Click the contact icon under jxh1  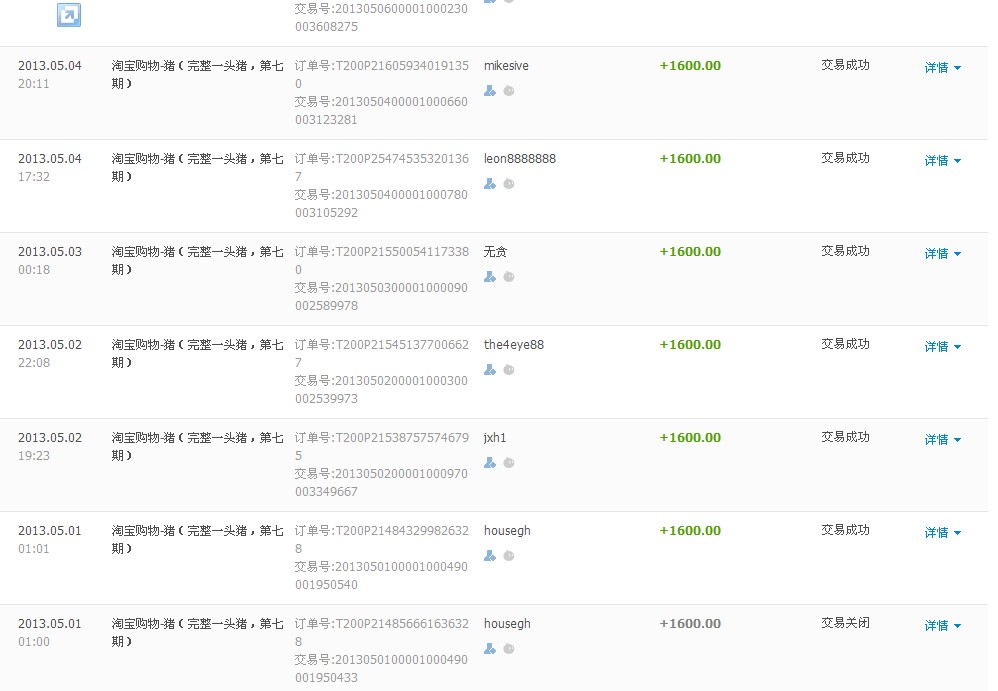click(x=489, y=463)
